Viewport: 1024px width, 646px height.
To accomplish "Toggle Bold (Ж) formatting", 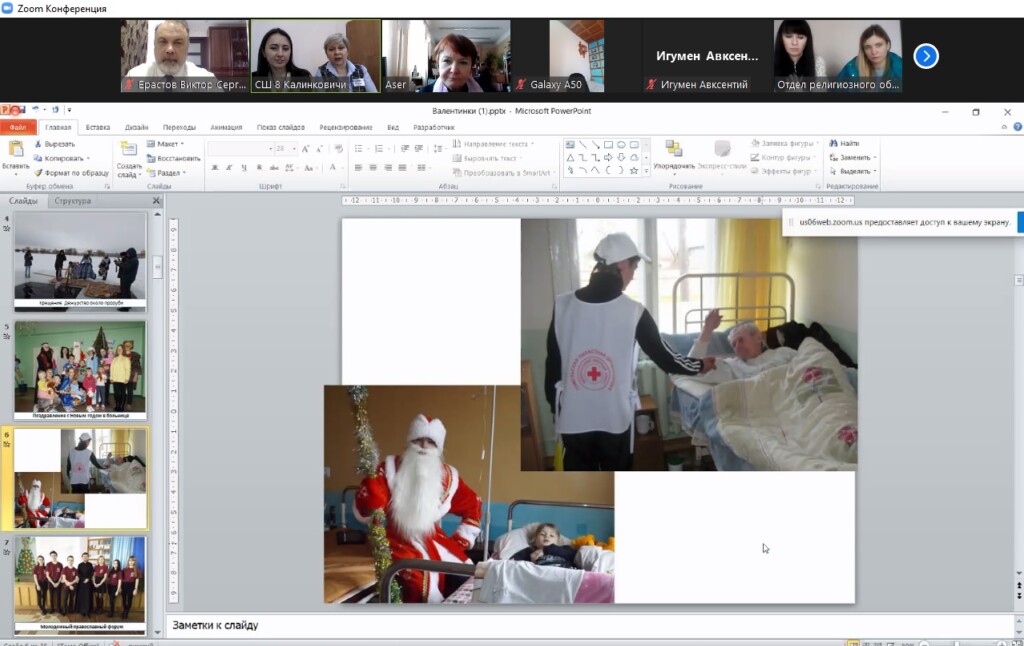I will [214, 168].
